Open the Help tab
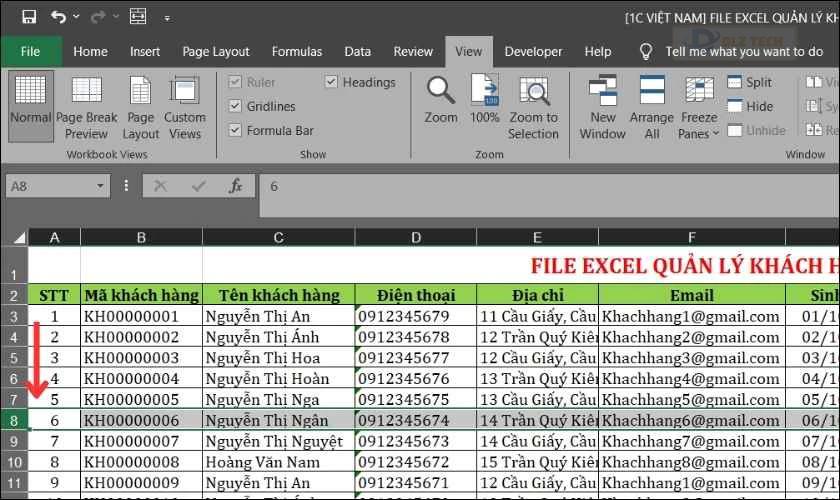Screen dimensions: 840x500 point(598,51)
